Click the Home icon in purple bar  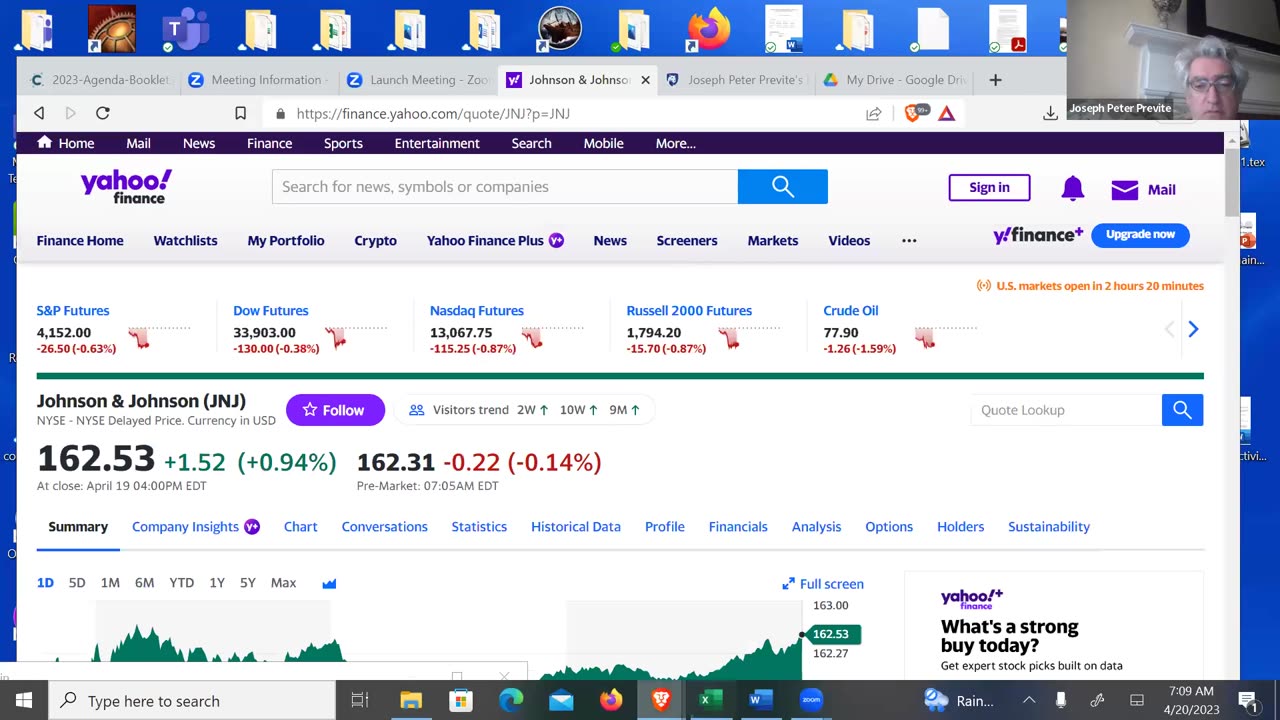point(44,143)
